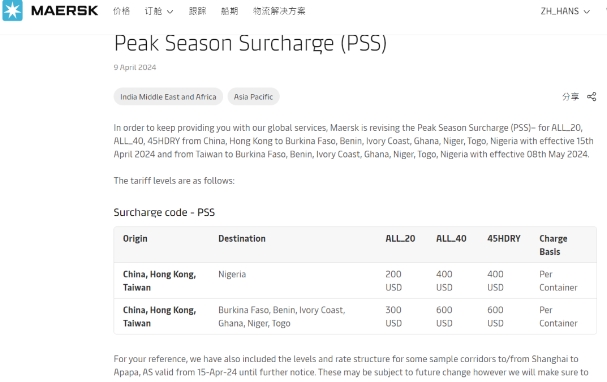Open the 物流解决方案 menu item

point(279,11)
